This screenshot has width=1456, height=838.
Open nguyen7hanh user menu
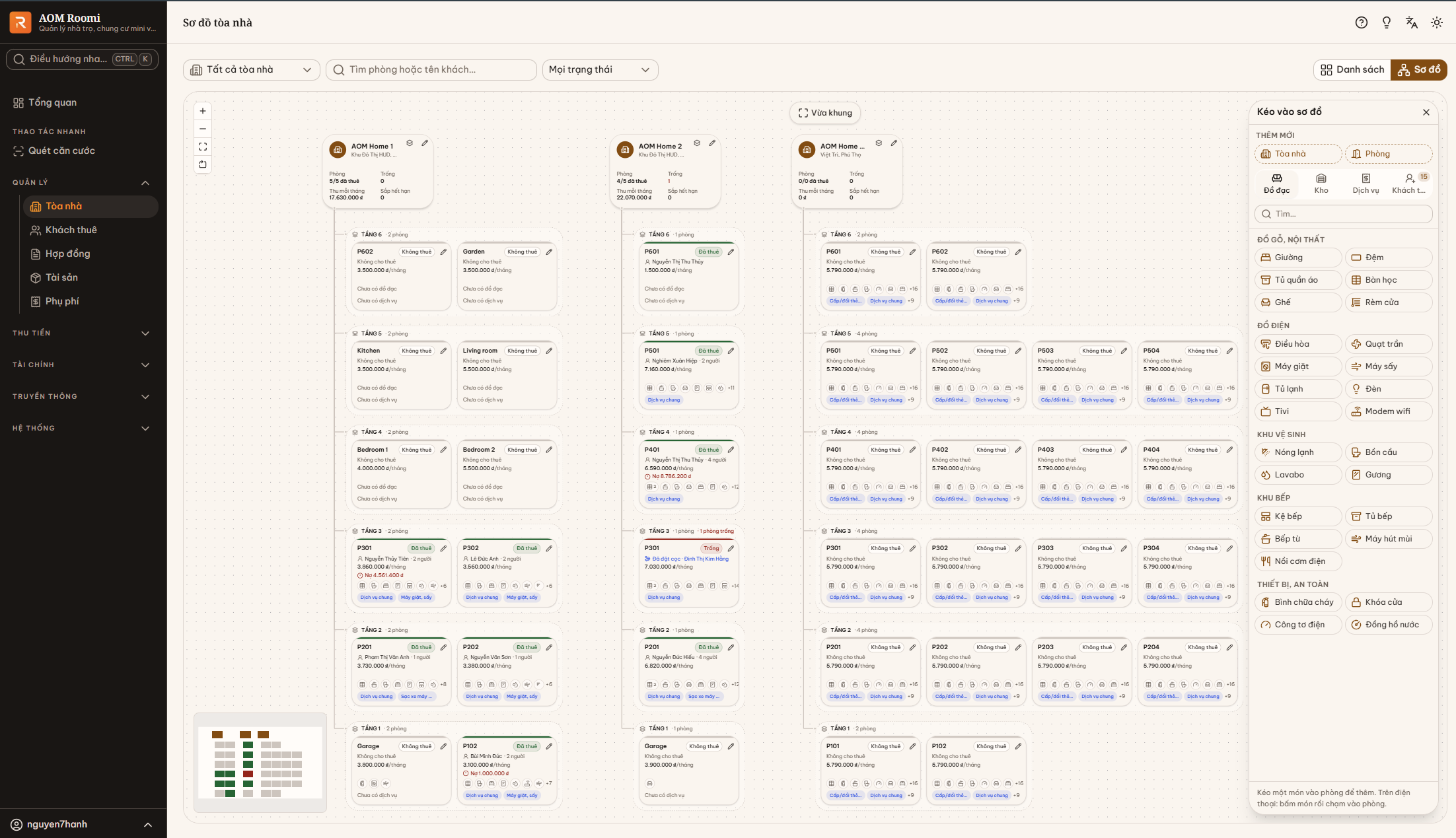(x=83, y=824)
